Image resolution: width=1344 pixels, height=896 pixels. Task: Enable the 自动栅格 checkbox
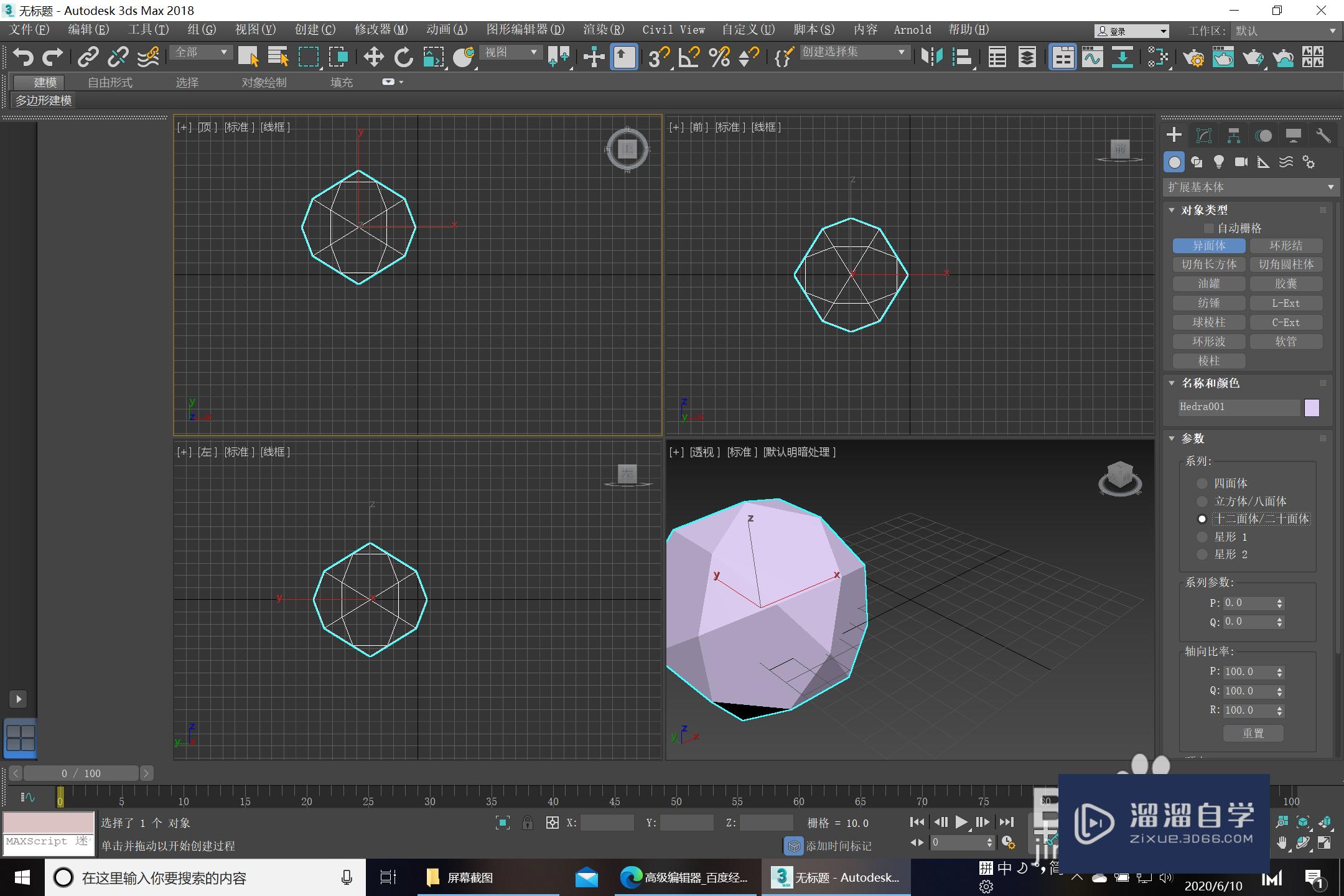point(1209,228)
